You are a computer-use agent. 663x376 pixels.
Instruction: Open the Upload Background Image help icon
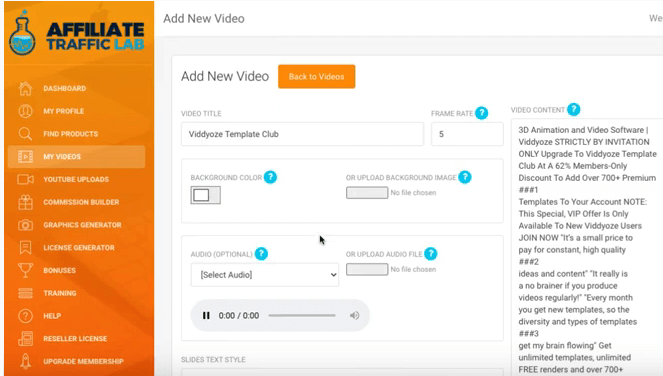click(x=465, y=177)
